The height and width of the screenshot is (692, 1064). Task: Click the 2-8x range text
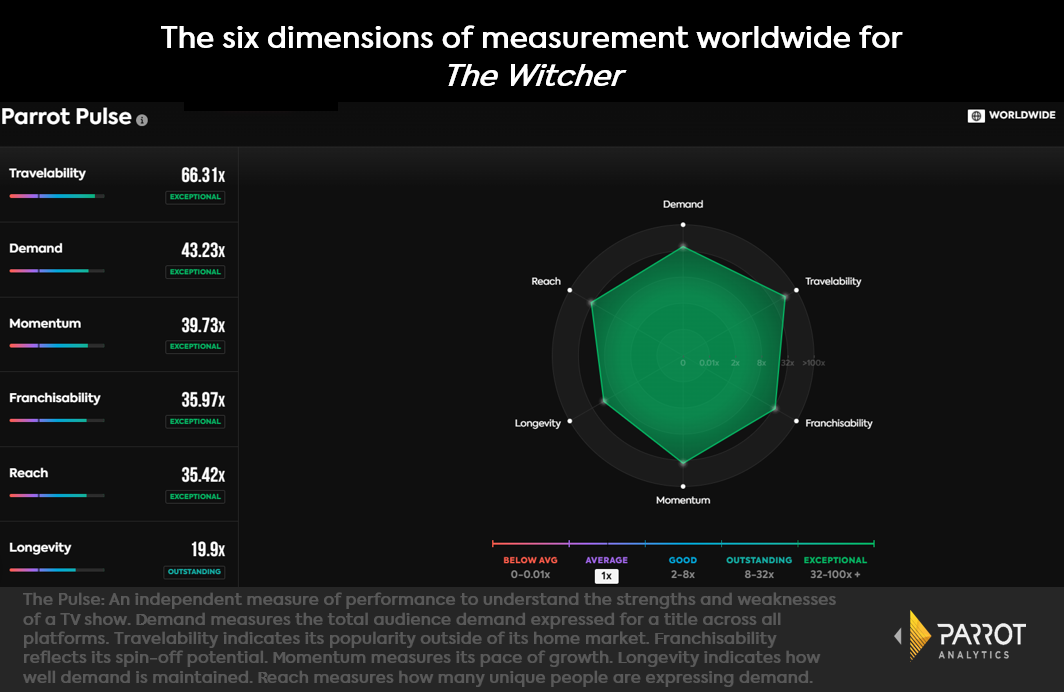click(x=683, y=575)
